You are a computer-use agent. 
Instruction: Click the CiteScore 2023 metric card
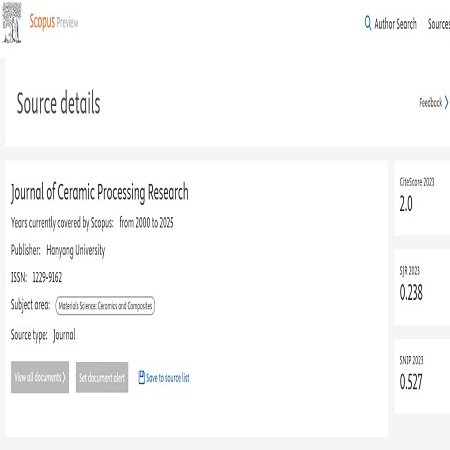pos(422,198)
